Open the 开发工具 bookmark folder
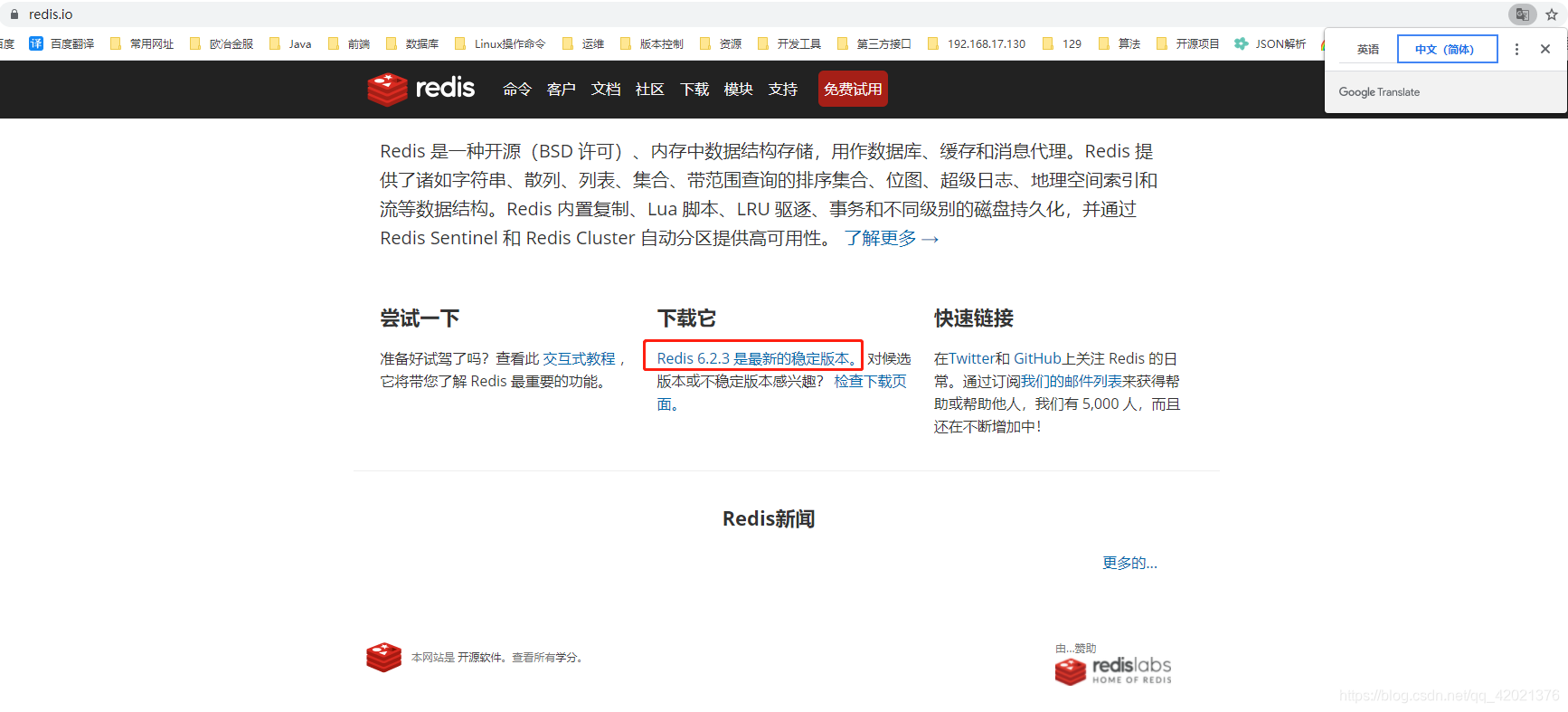The image size is (1568, 712). 789,43
